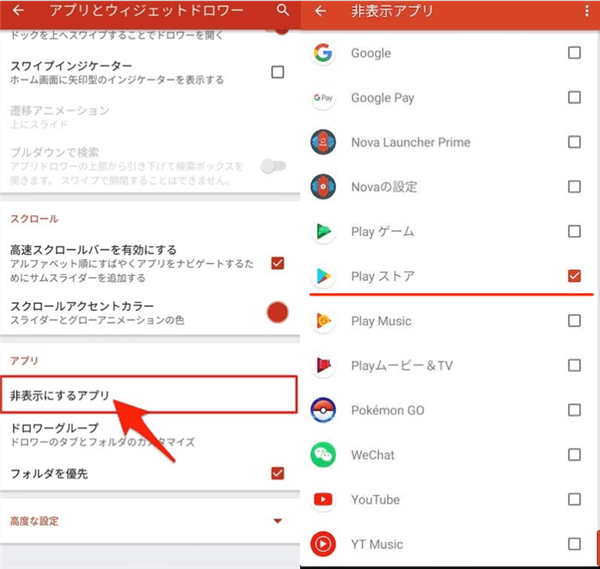The width and height of the screenshot is (600, 569).
Task: Tap the Play ストア icon
Action: pyautogui.click(x=323, y=276)
